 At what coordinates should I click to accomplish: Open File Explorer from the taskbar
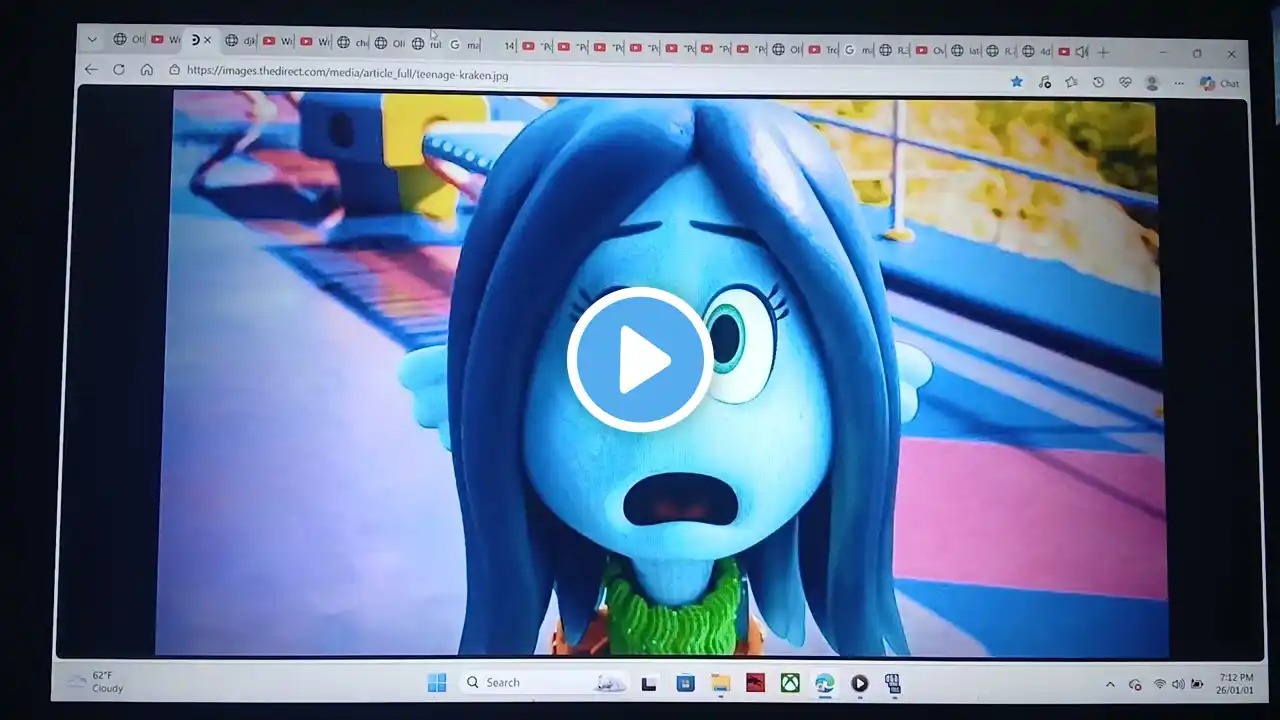click(x=720, y=684)
